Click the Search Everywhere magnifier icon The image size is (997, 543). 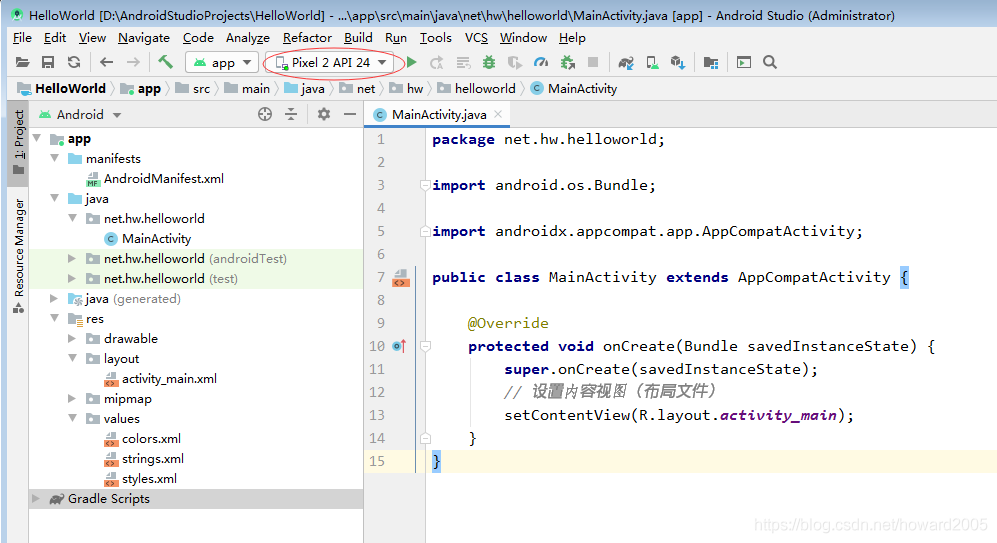770,62
